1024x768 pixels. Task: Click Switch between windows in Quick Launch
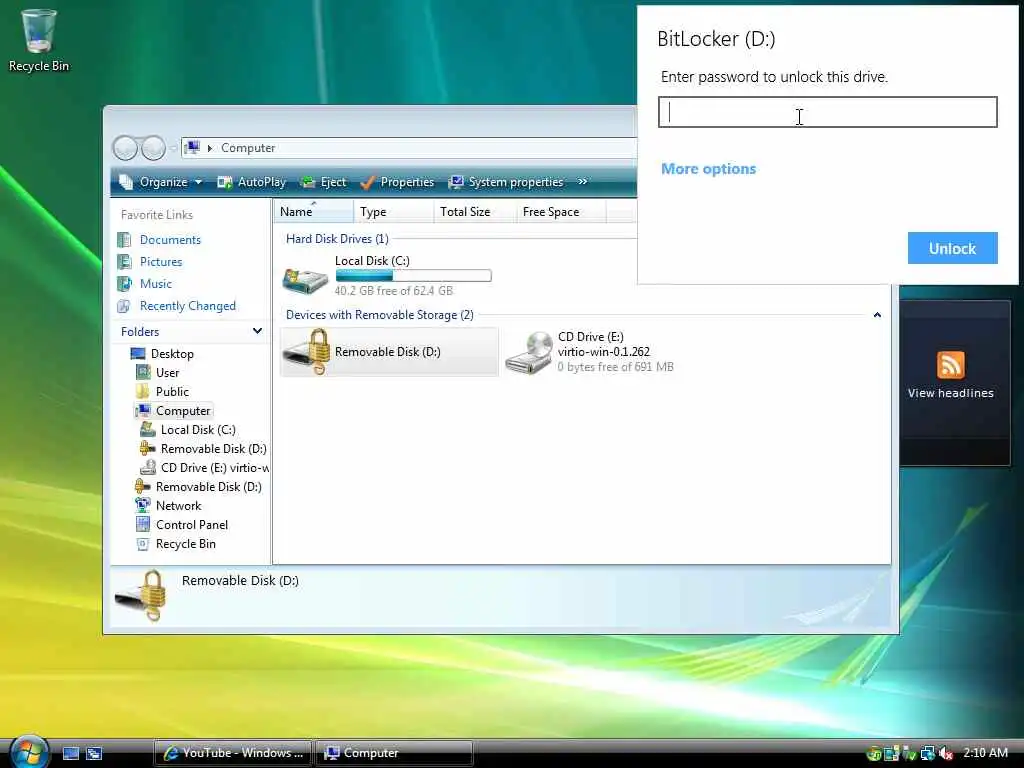(94, 753)
